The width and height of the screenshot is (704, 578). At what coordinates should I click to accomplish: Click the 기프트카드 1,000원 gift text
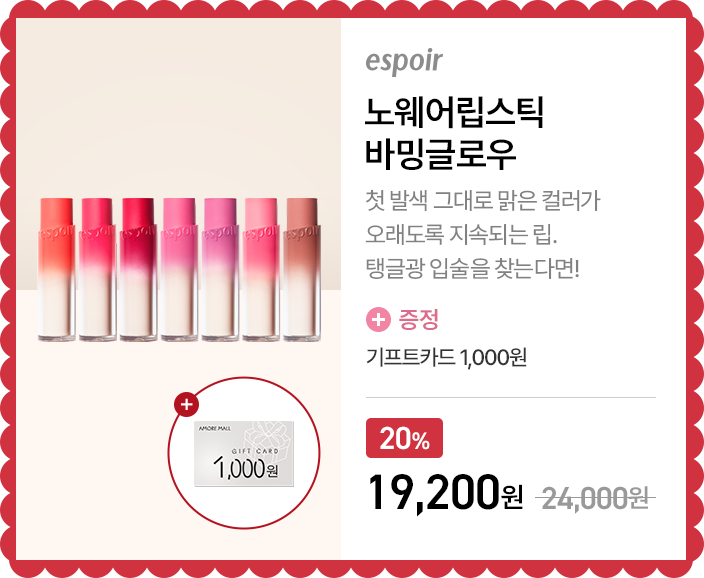(x=446, y=357)
